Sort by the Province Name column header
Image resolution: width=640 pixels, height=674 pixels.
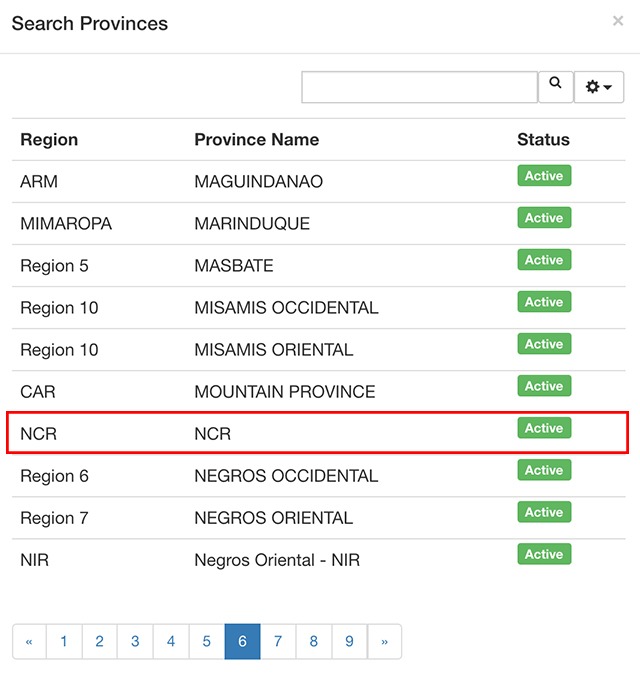(257, 140)
